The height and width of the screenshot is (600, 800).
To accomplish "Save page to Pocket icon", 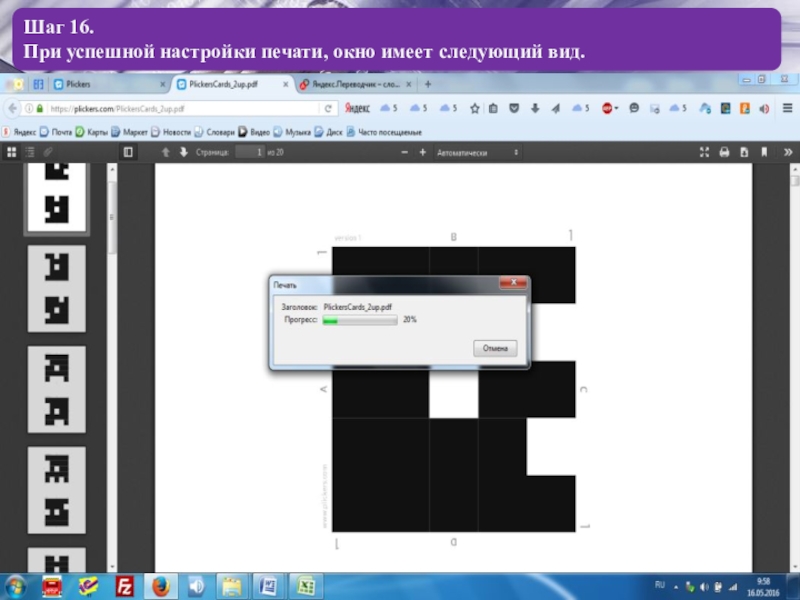I will point(514,108).
